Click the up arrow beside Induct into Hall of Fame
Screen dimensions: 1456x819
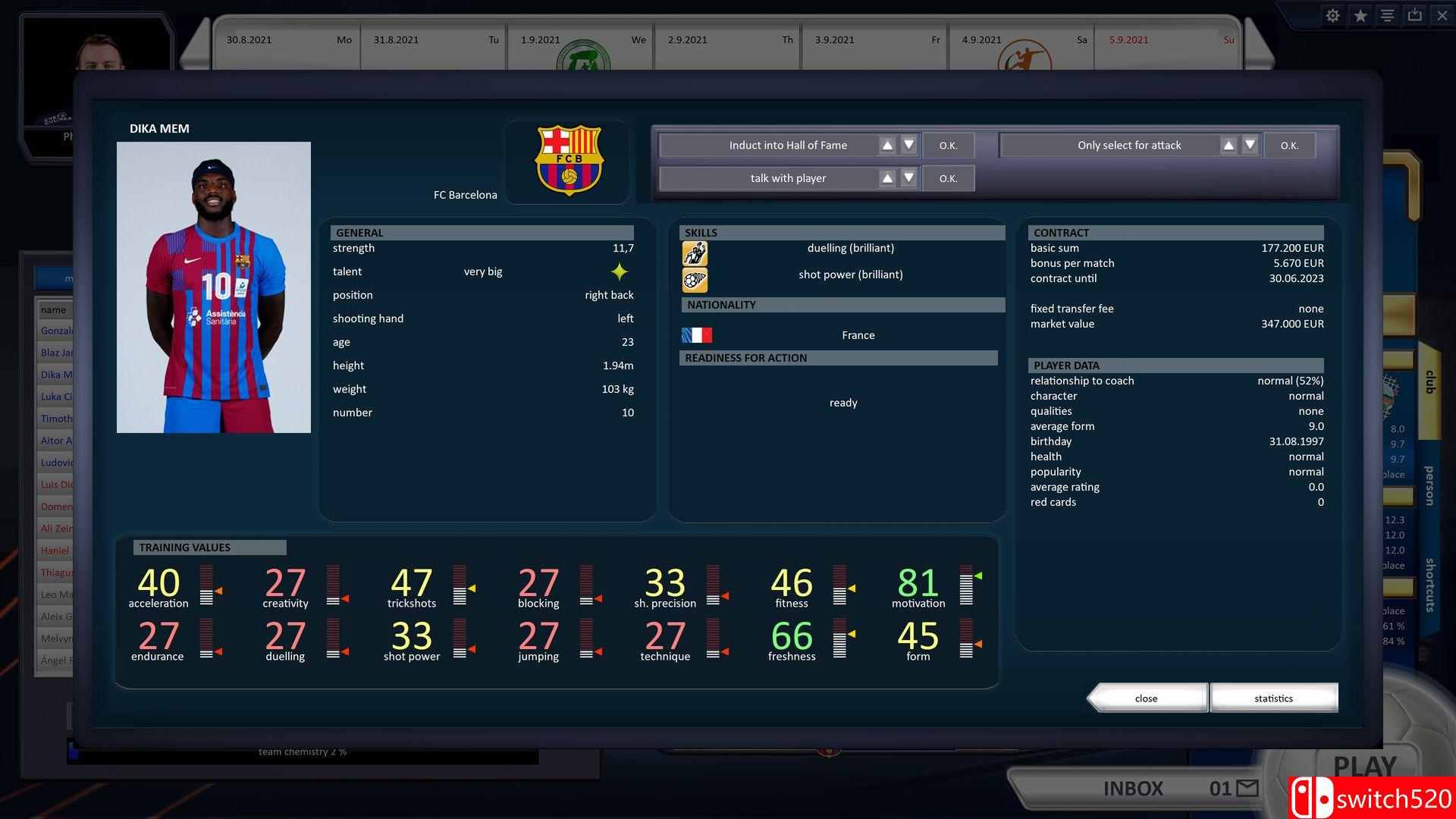click(x=887, y=145)
